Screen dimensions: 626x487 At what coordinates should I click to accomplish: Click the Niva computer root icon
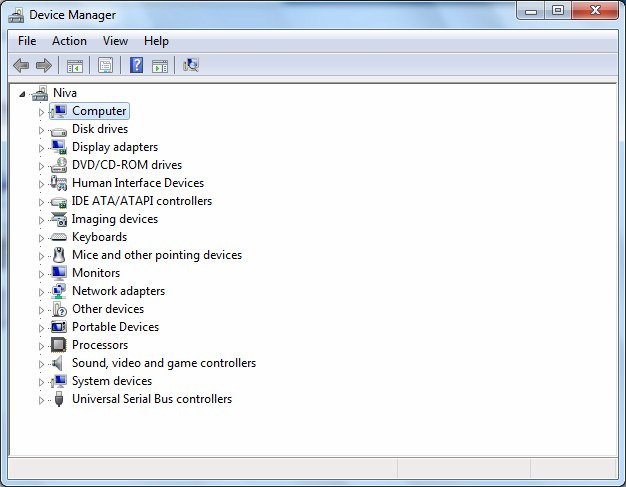pos(40,93)
